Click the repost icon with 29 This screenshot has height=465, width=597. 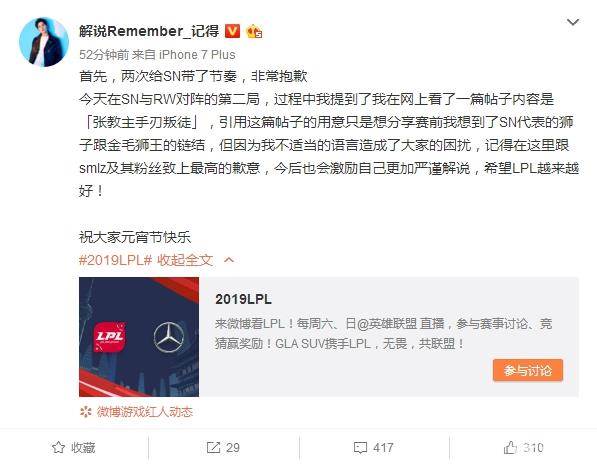[x=214, y=447]
